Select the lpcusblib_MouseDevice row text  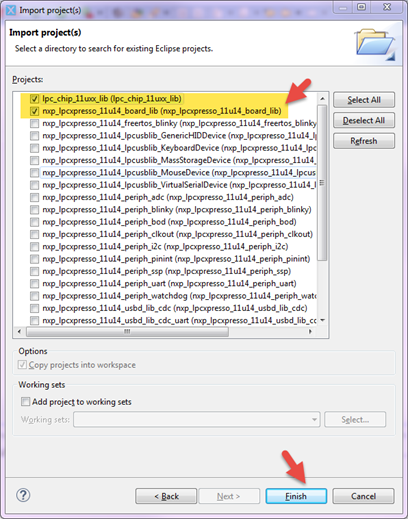(179, 173)
